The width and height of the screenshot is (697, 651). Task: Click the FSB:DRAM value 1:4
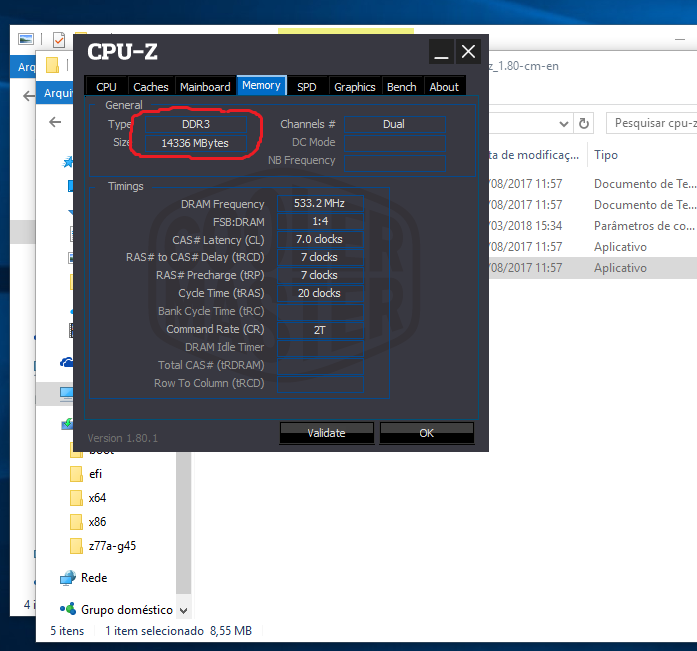pos(320,221)
